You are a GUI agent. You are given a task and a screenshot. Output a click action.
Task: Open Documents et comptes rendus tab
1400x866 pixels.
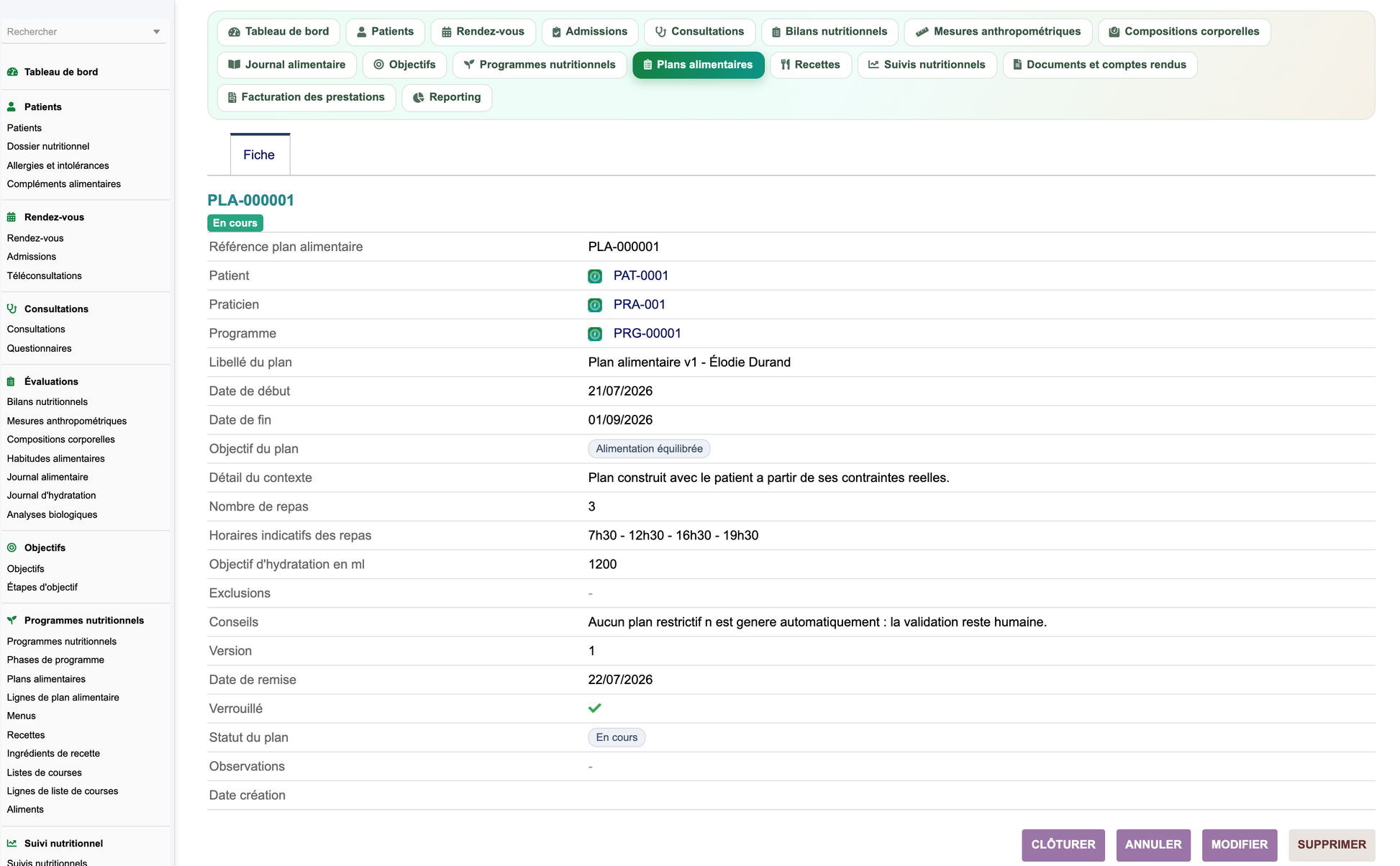pyautogui.click(x=1099, y=65)
